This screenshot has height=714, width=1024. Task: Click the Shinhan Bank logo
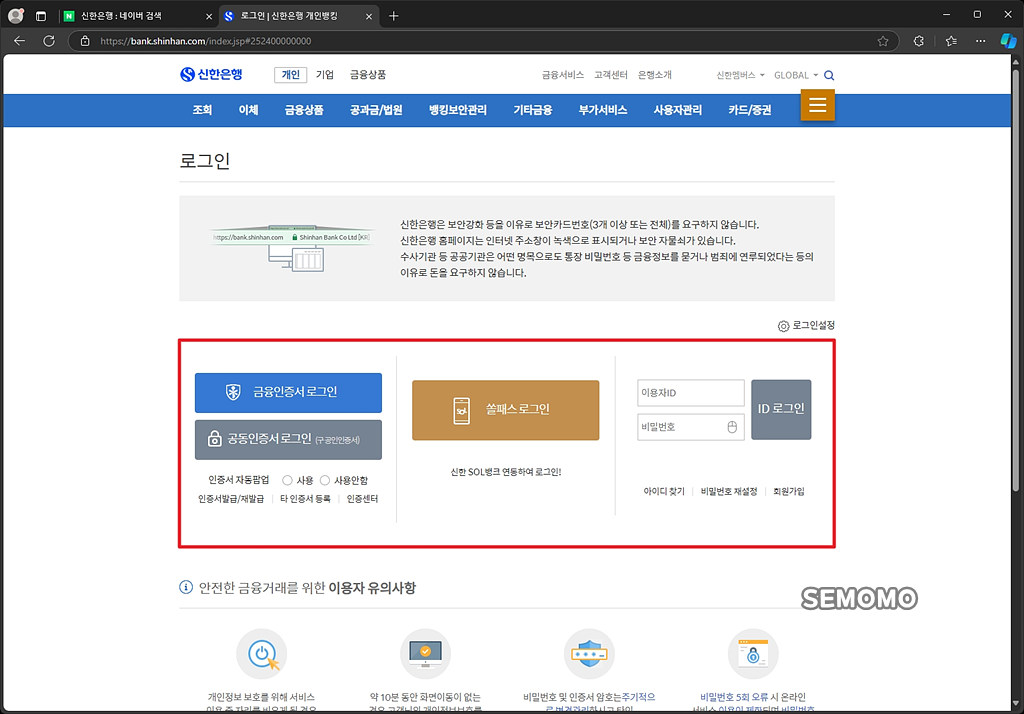point(211,74)
